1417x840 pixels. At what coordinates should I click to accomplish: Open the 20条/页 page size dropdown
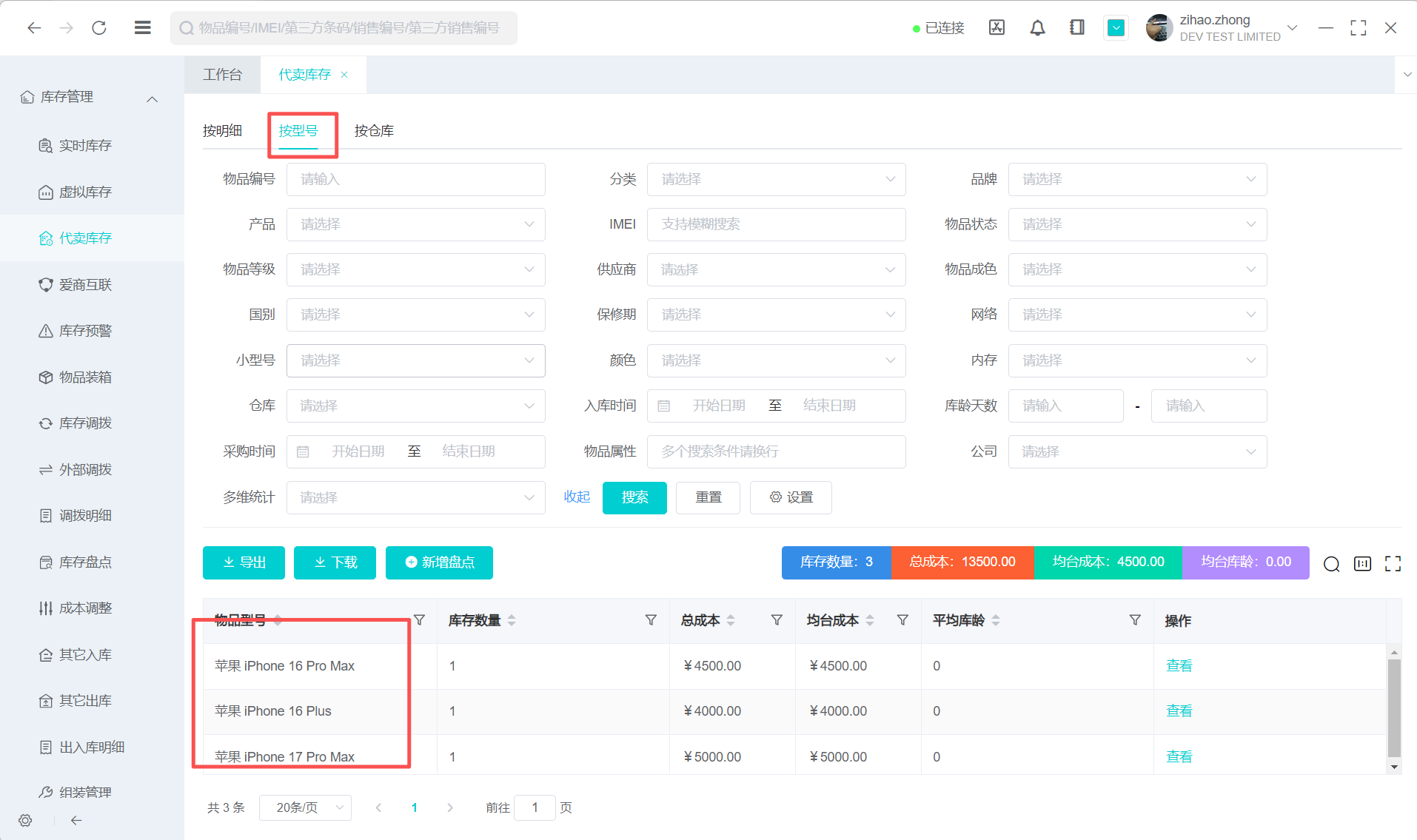305,807
